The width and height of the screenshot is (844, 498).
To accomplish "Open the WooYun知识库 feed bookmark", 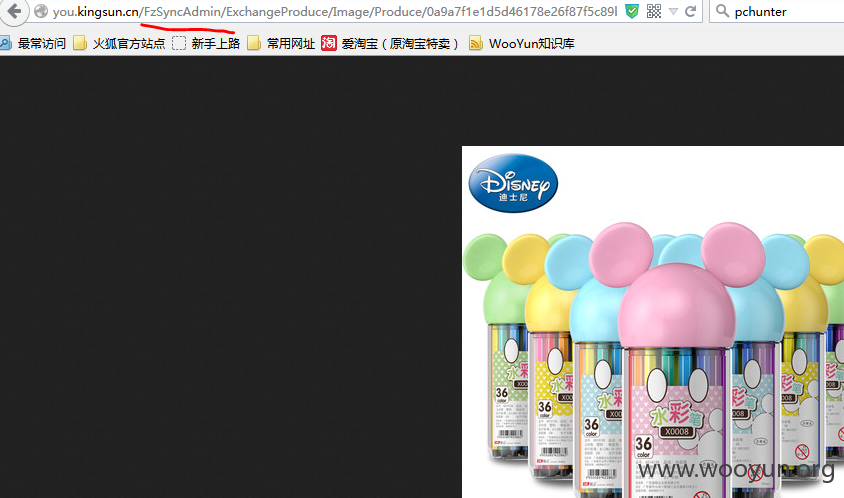I will point(522,43).
